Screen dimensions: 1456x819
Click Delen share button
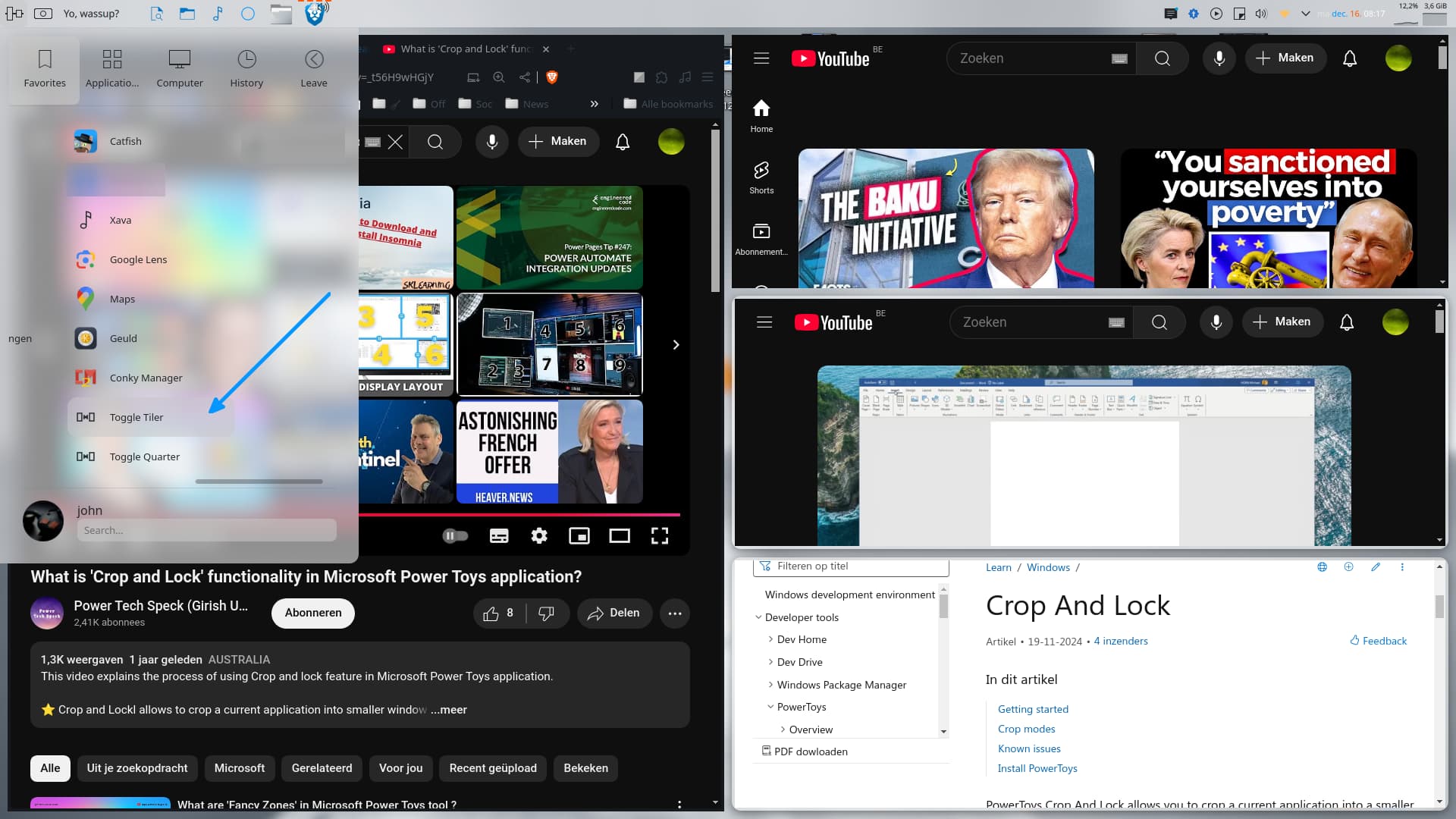coord(614,613)
